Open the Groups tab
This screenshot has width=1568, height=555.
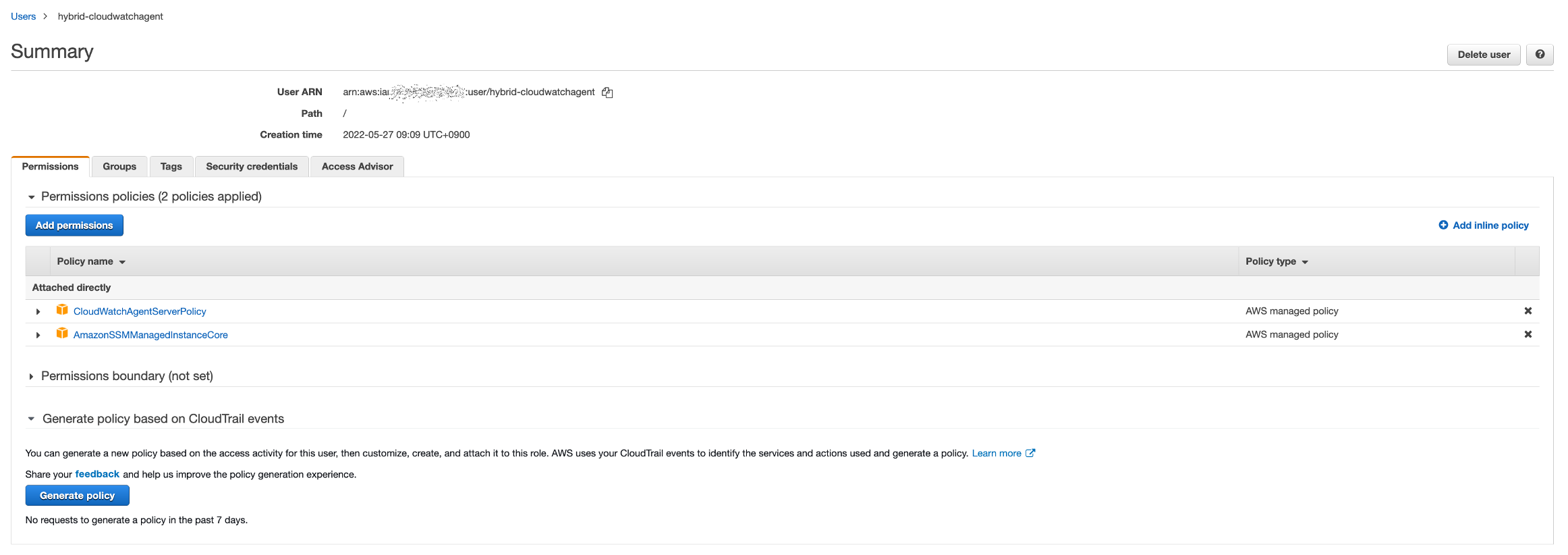119,167
